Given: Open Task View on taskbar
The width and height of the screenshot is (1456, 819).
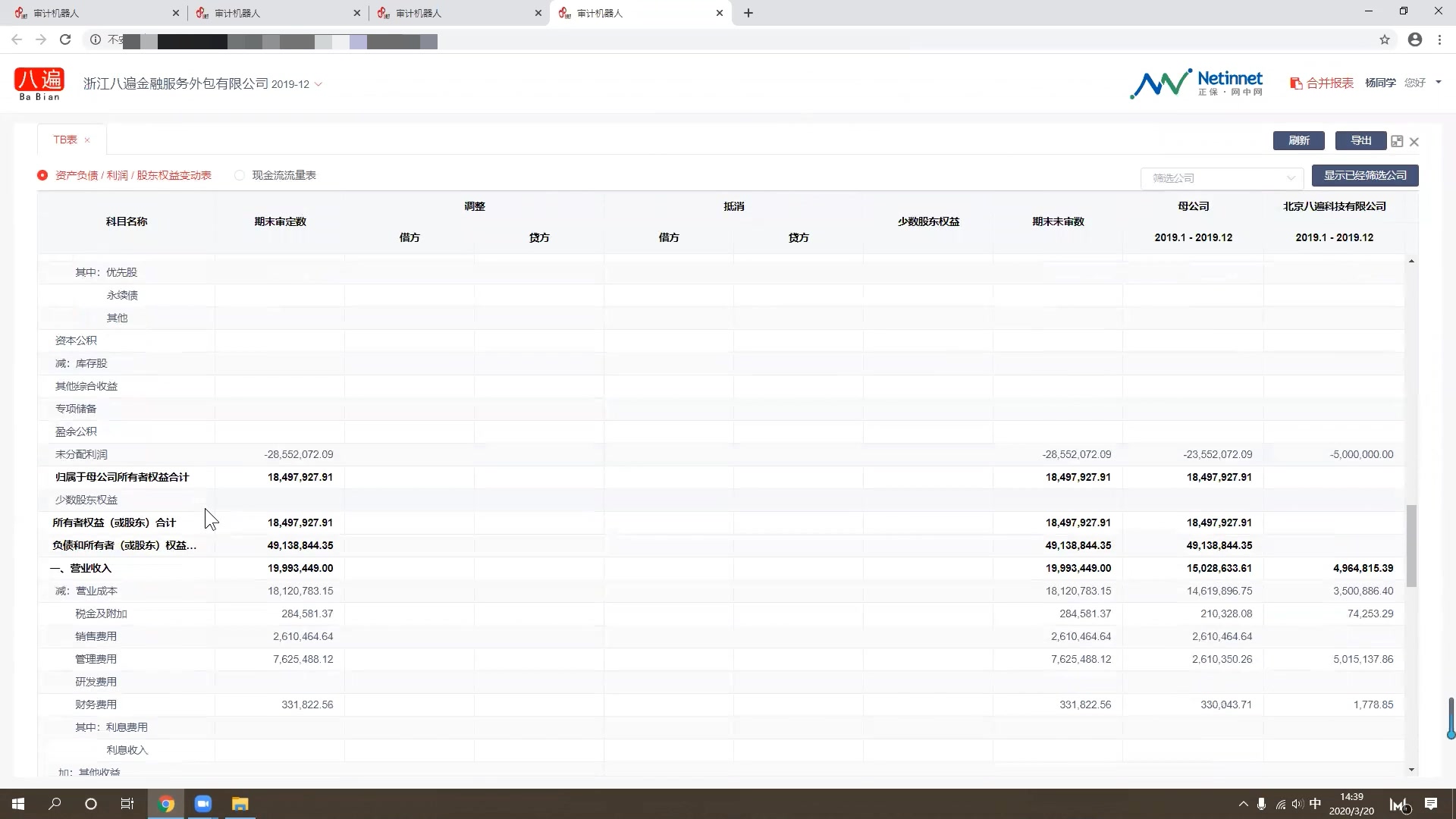Looking at the screenshot, I should tap(127, 804).
